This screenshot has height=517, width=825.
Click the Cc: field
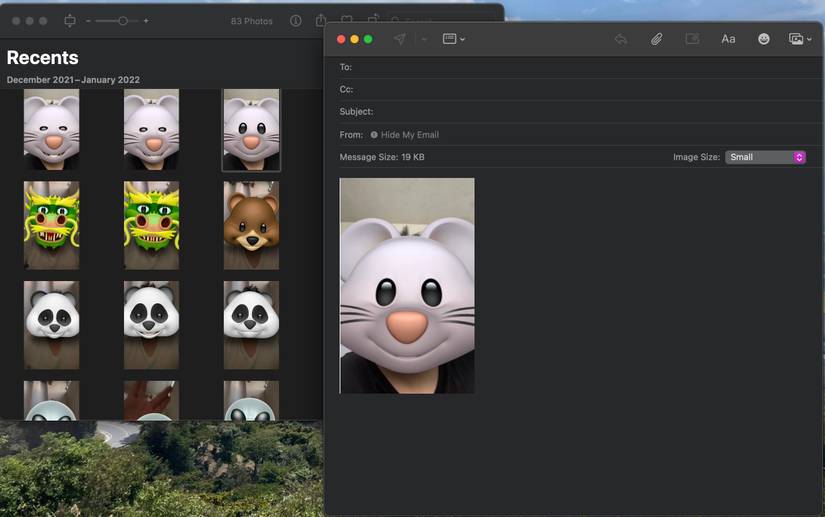[579, 89]
